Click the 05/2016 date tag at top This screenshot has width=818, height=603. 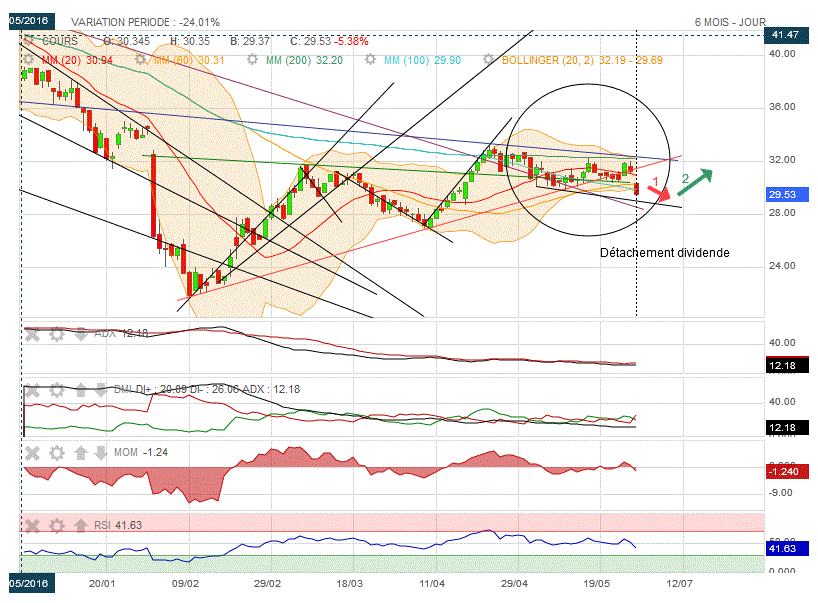coord(31,21)
